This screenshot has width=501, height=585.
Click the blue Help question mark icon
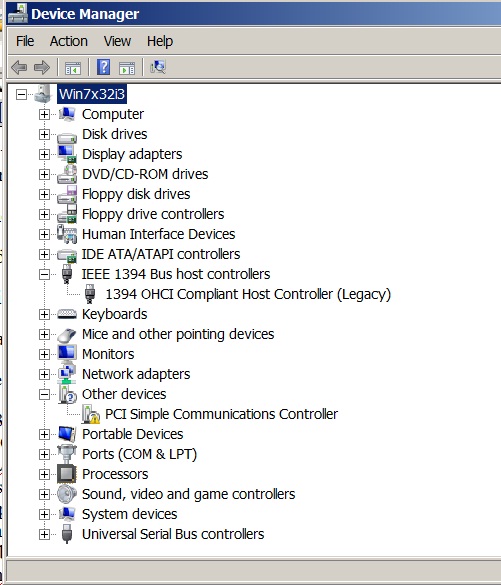(103, 67)
